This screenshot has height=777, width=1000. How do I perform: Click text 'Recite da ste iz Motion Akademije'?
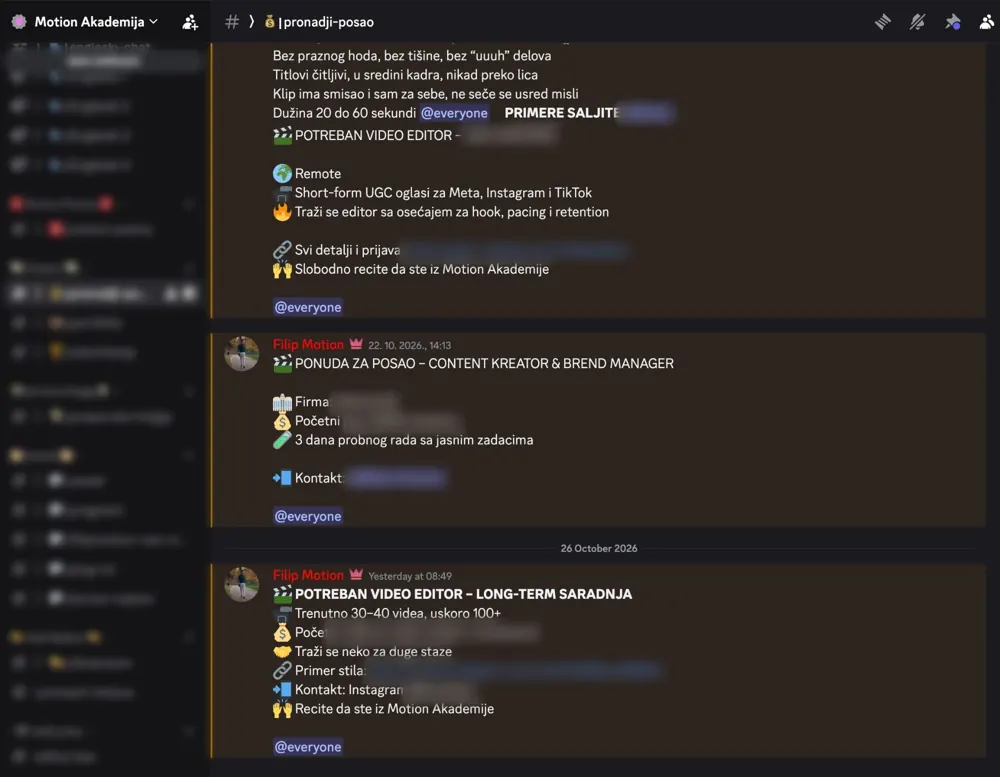pos(394,709)
